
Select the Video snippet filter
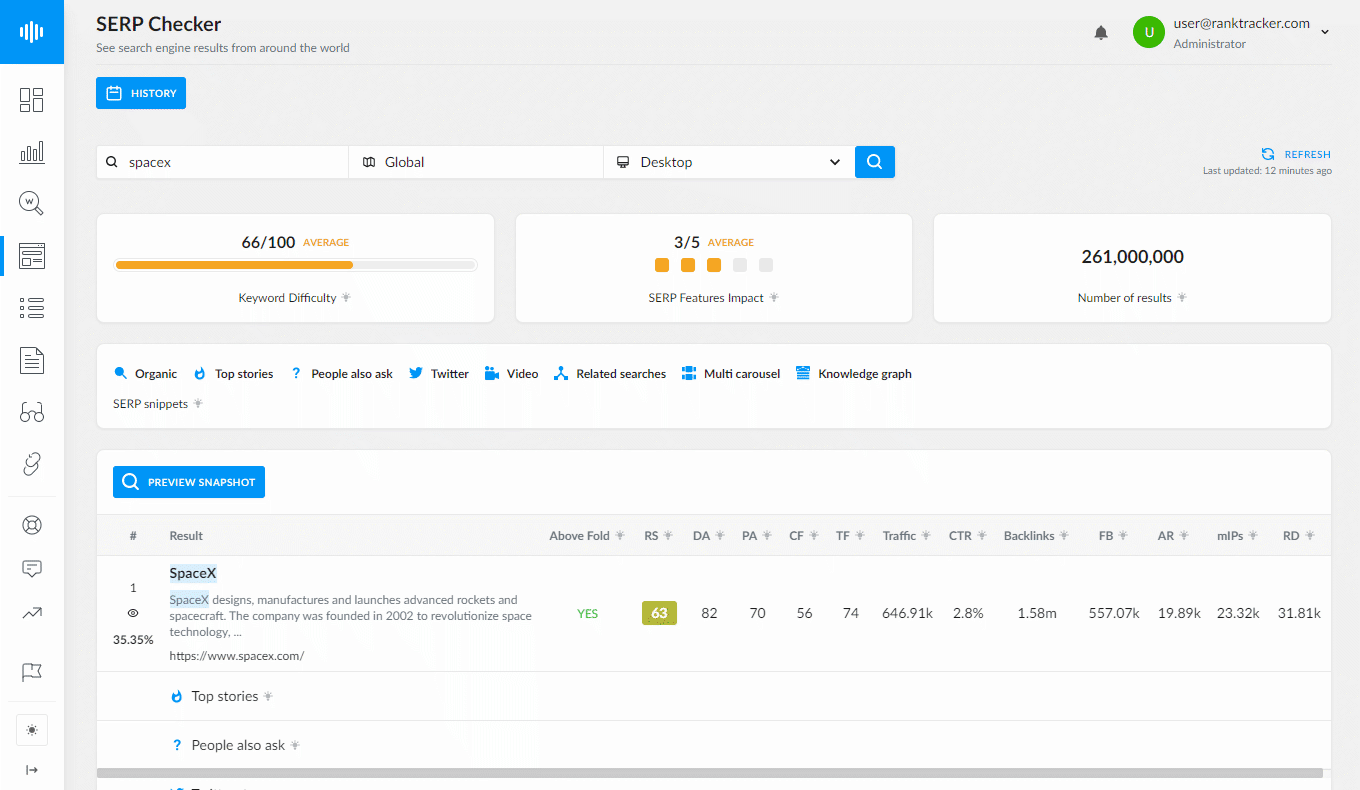click(x=511, y=374)
